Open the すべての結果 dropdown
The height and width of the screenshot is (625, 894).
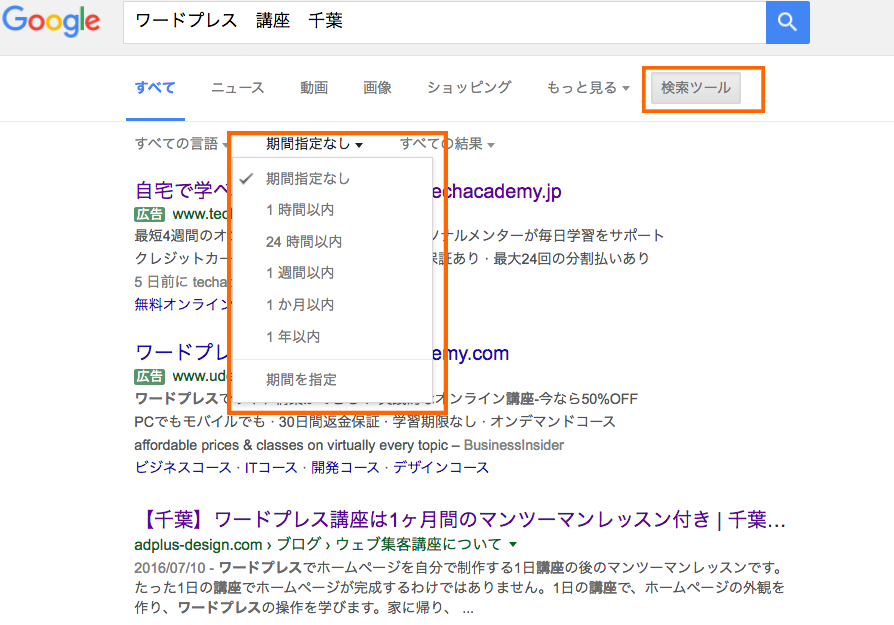pos(447,144)
